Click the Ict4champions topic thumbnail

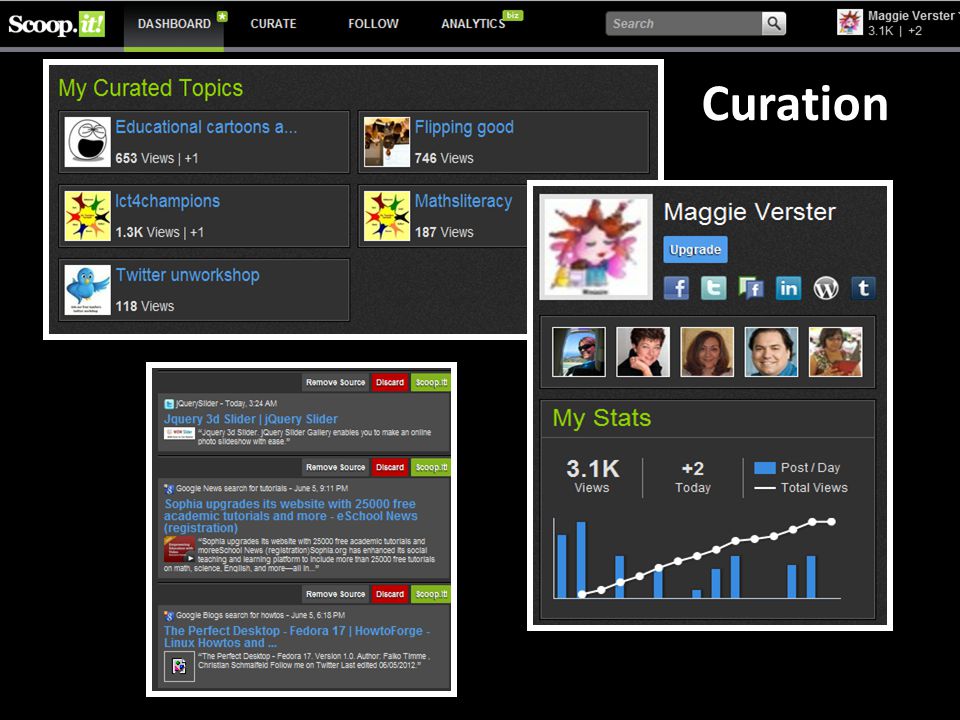coord(88,216)
